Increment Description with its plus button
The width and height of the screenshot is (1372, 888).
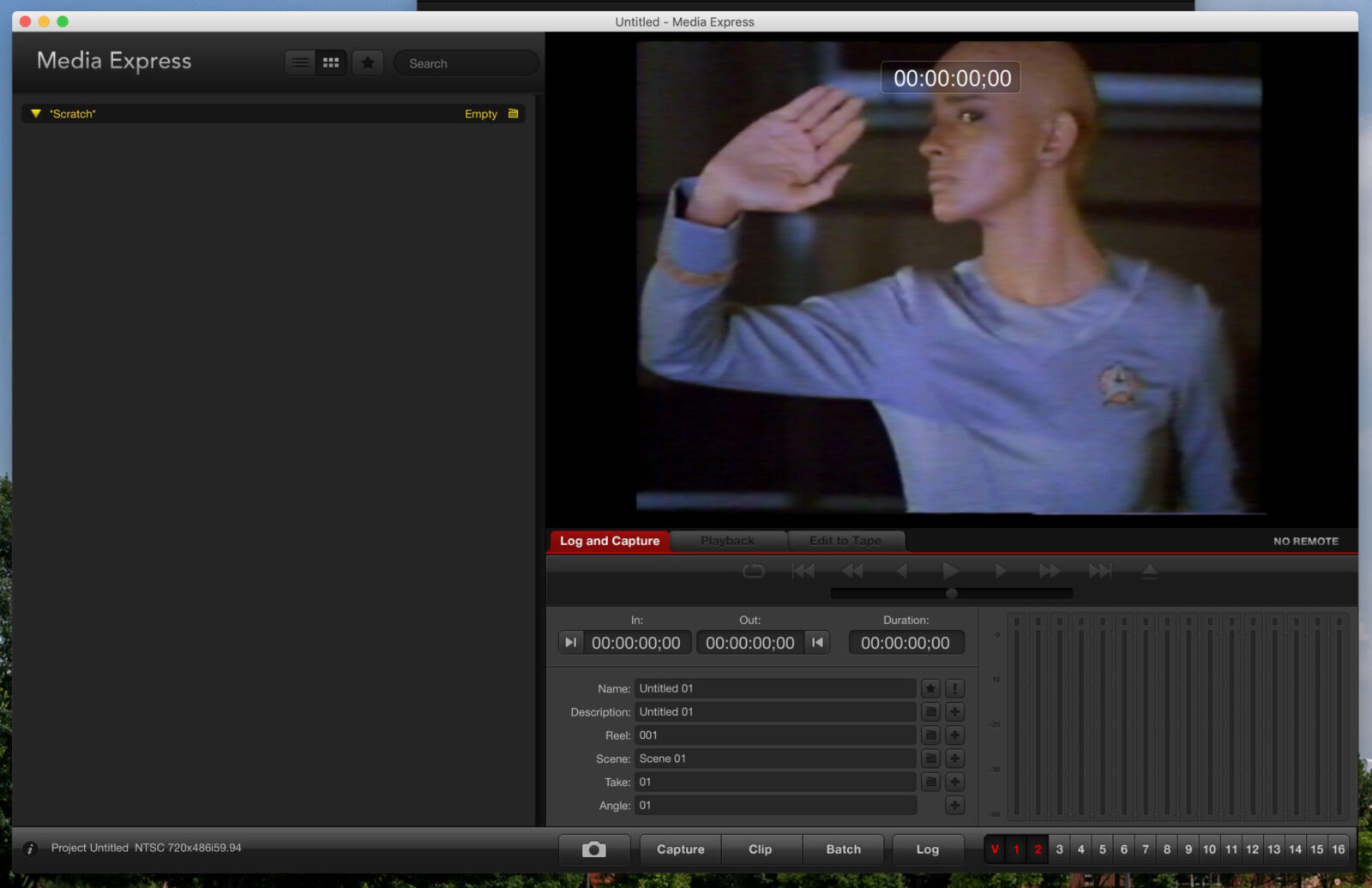[954, 711]
